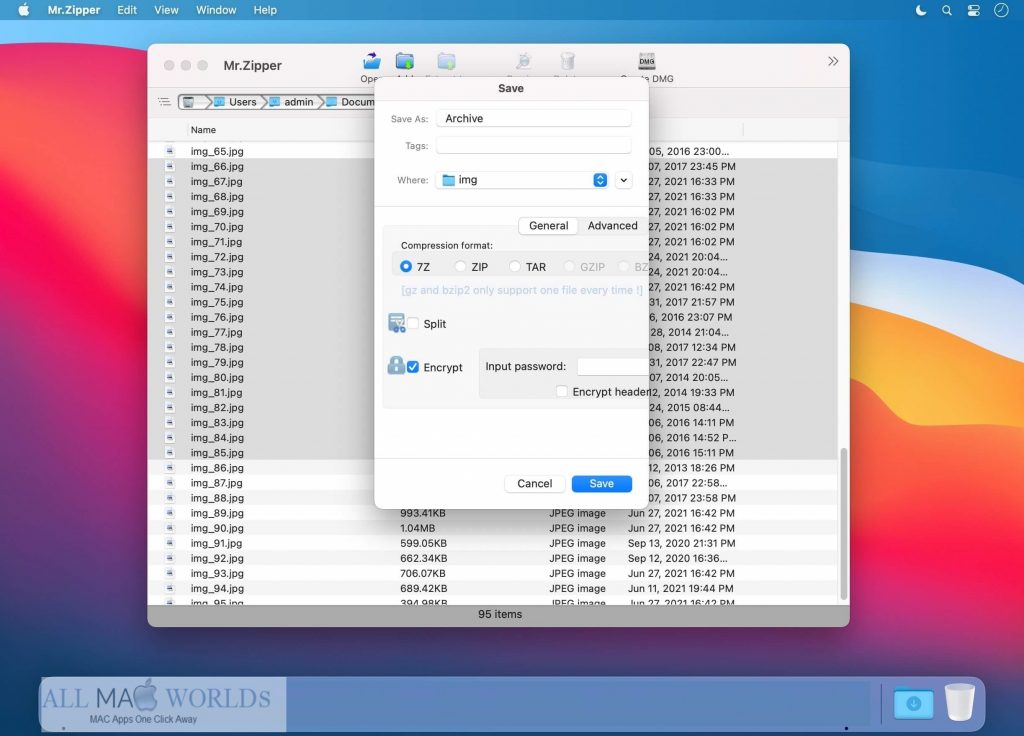Switch to the General tab
The height and width of the screenshot is (736, 1024).
click(548, 225)
